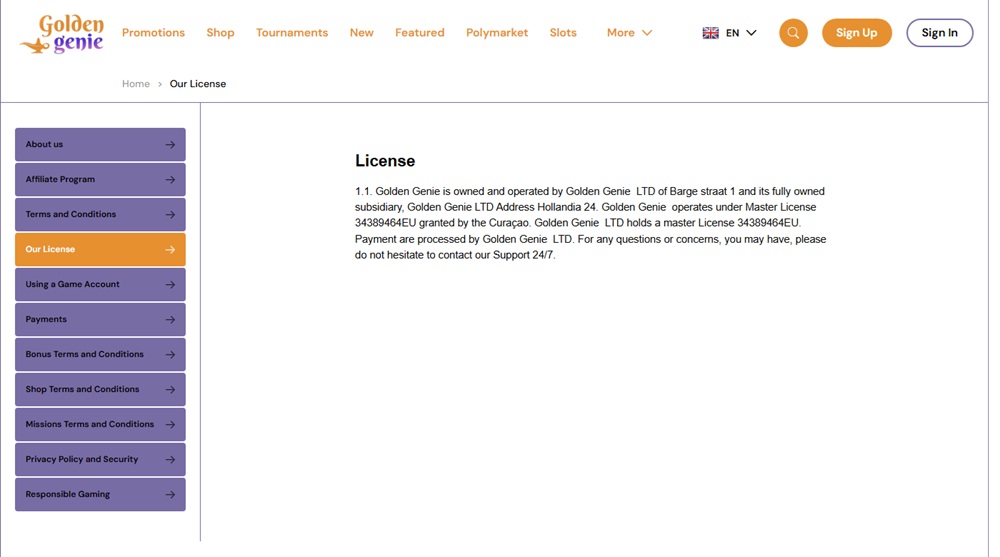This screenshot has width=1000, height=557.
Task: Click the License heading text
Action: pos(385,161)
